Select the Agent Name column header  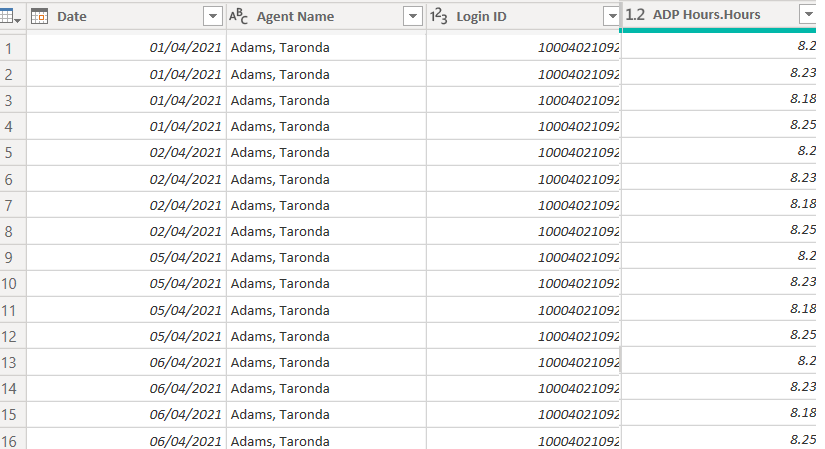tap(326, 17)
